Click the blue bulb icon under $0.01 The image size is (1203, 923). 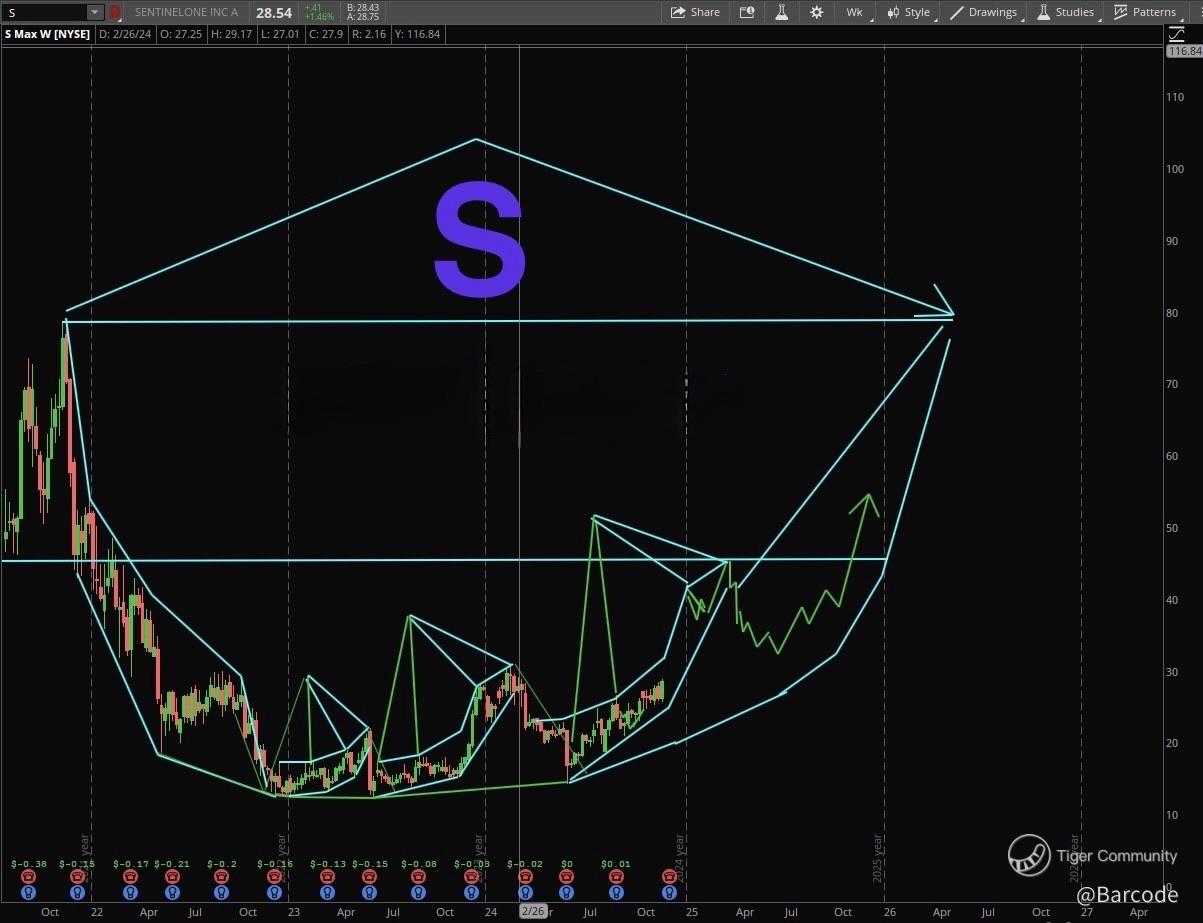(616, 891)
